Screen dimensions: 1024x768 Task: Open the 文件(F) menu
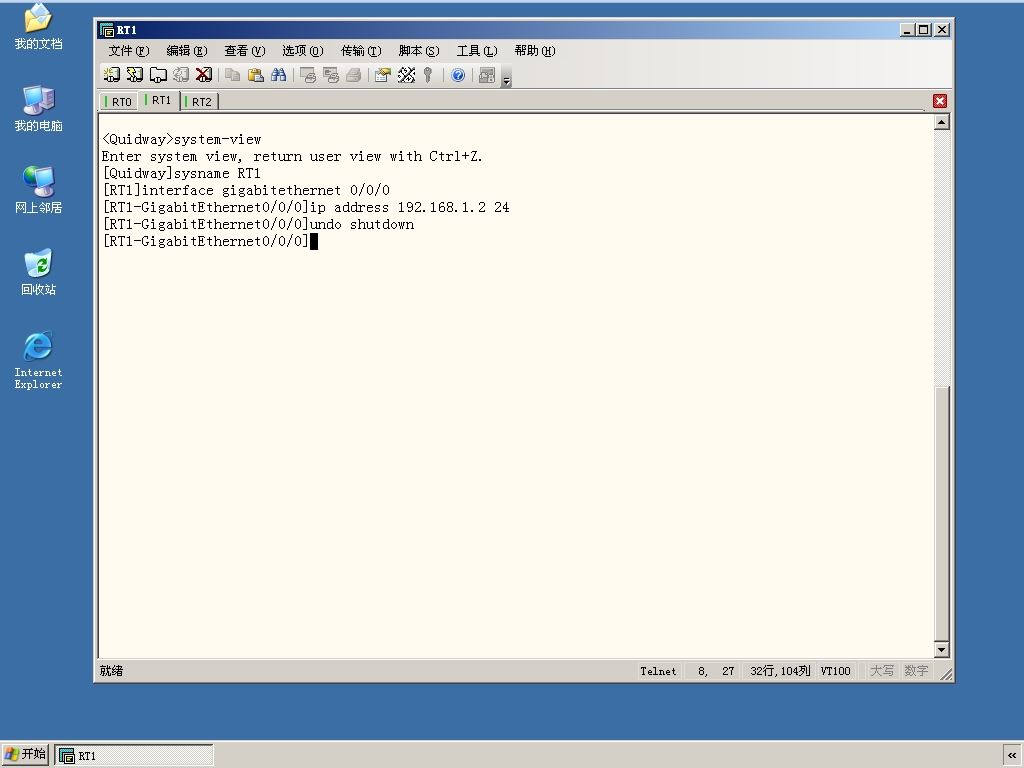tap(129, 51)
